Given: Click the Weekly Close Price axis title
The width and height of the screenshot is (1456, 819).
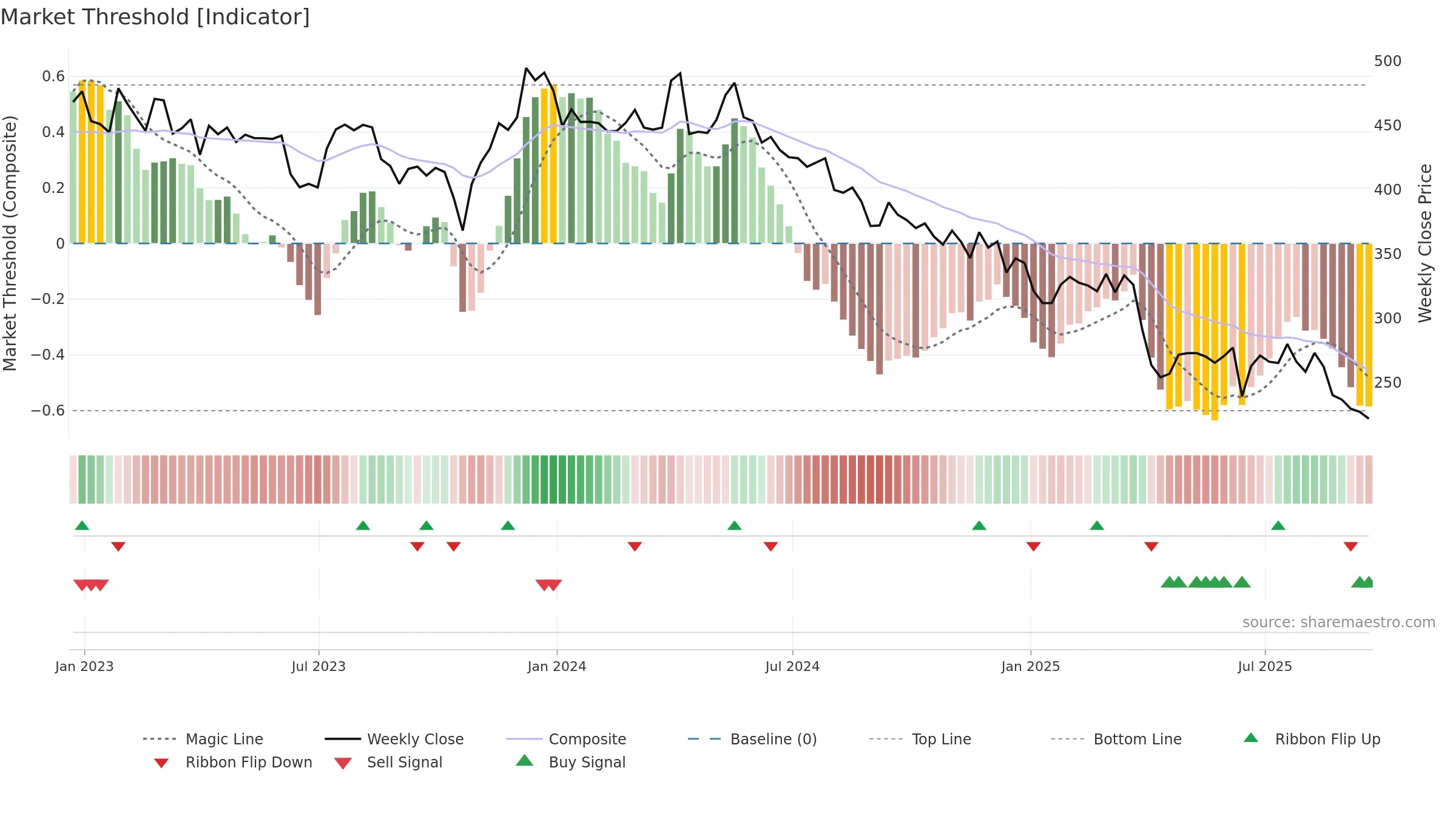Looking at the screenshot, I should (x=1425, y=243).
